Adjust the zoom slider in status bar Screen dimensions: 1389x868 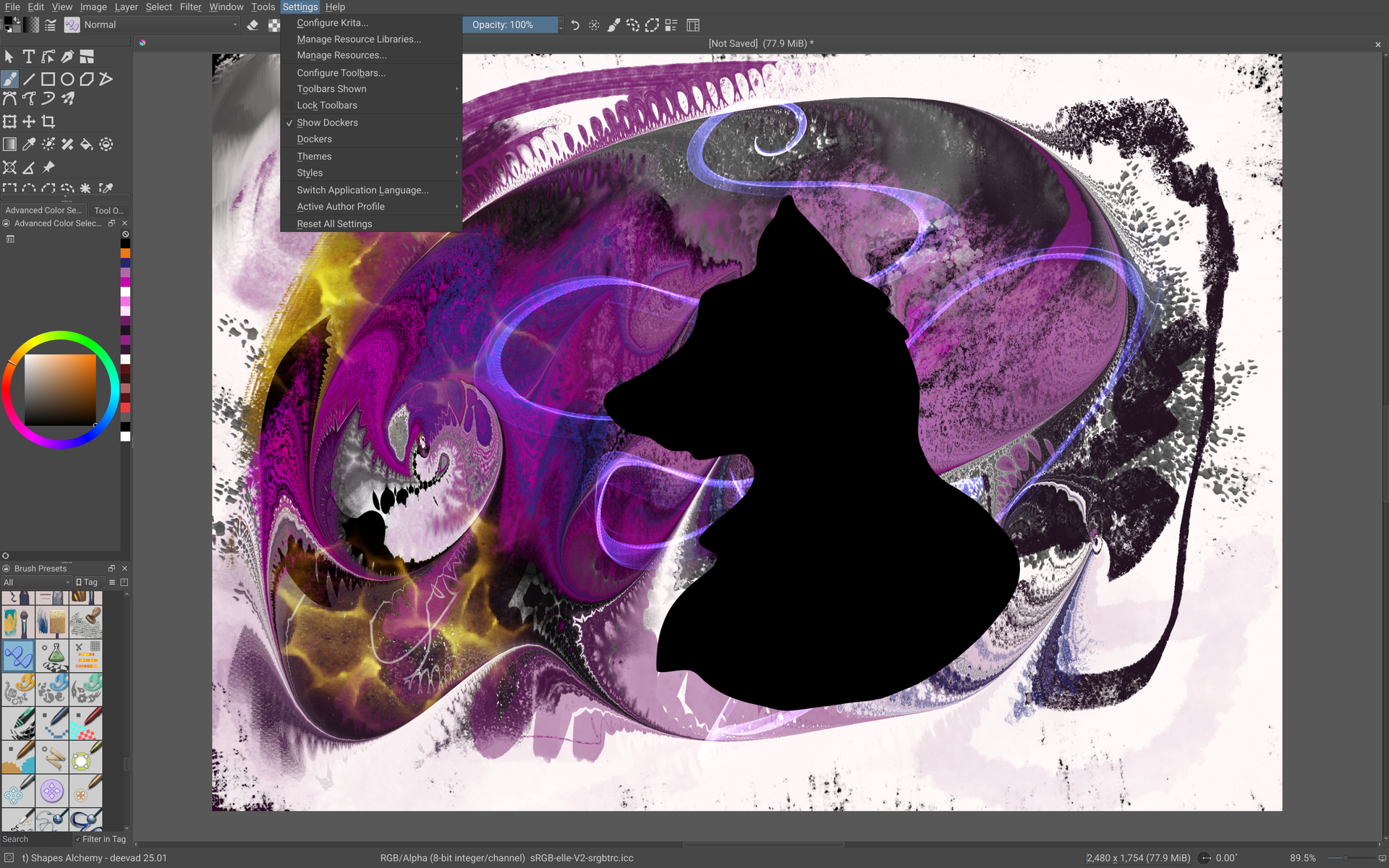[x=1350, y=858]
